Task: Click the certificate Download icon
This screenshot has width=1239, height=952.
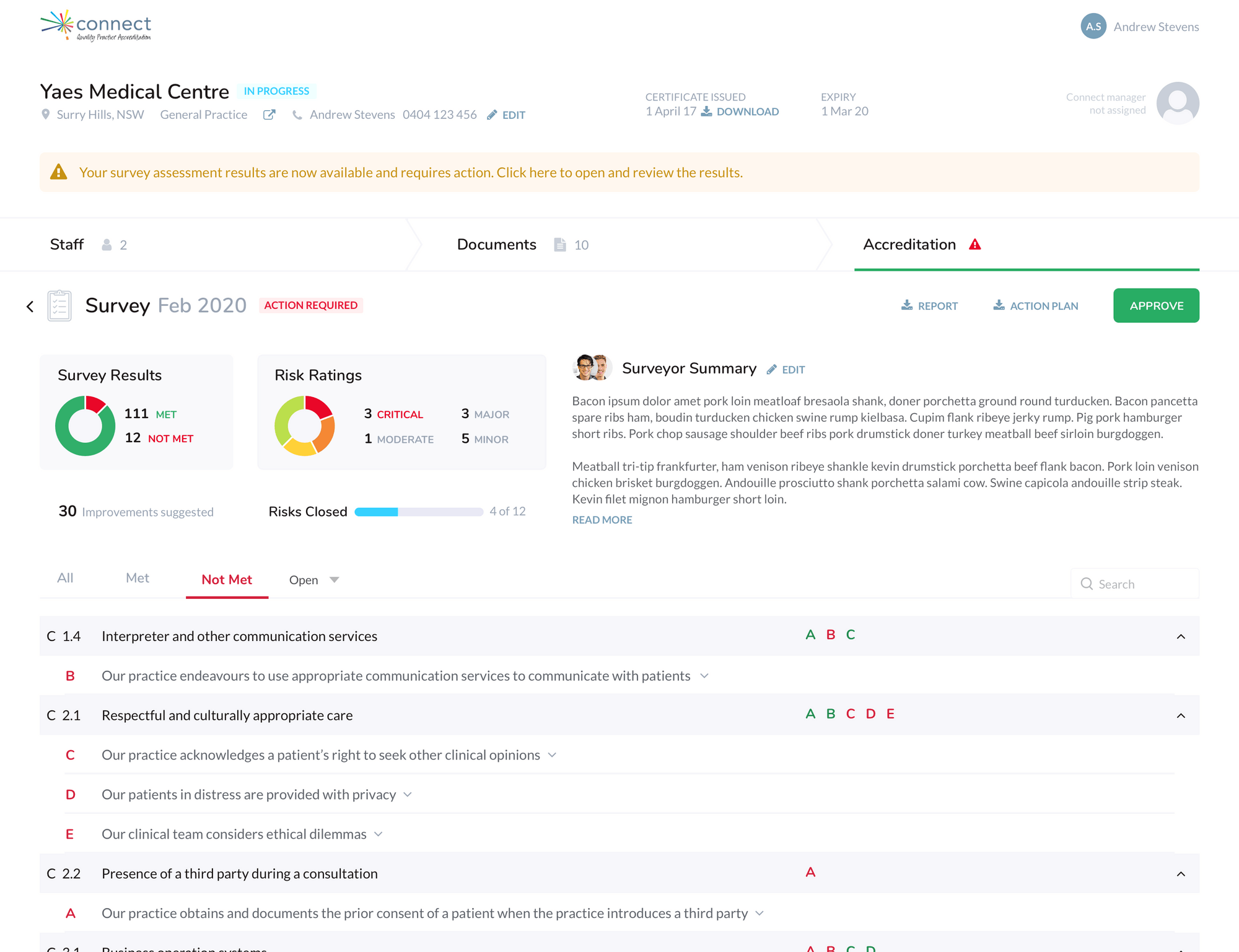Action: pos(707,111)
